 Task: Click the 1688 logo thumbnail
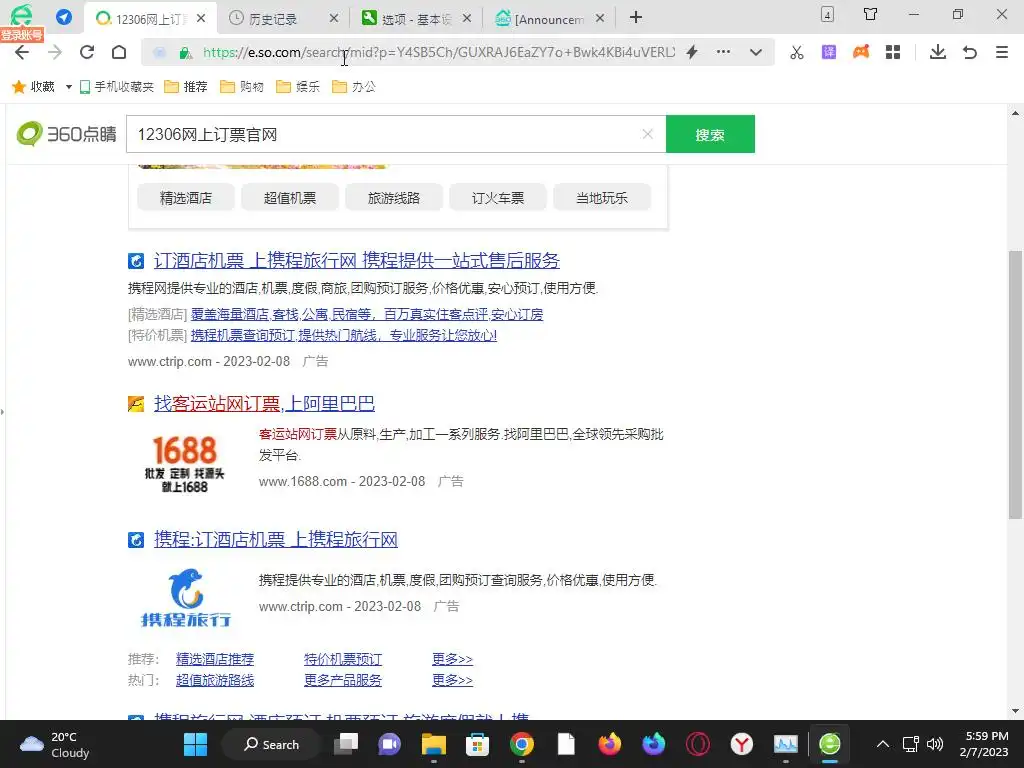[x=185, y=464]
